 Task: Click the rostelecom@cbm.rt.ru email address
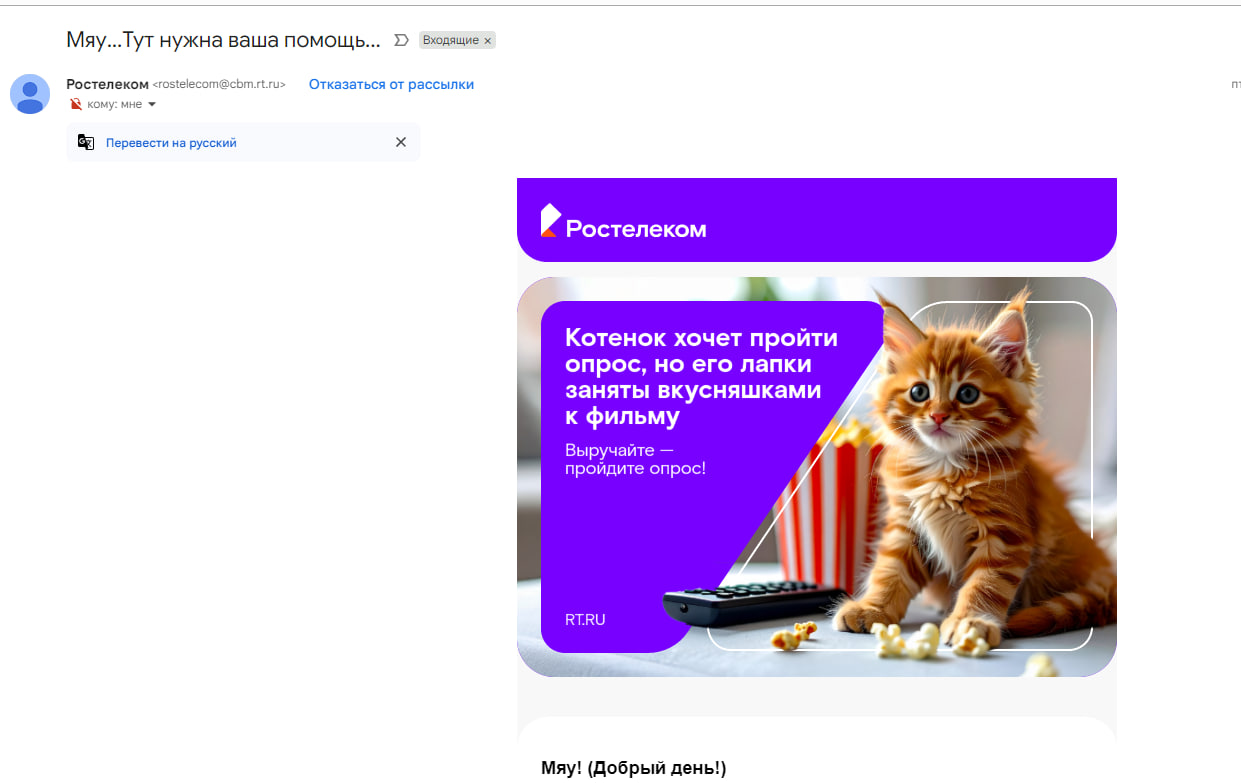[x=219, y=85]
